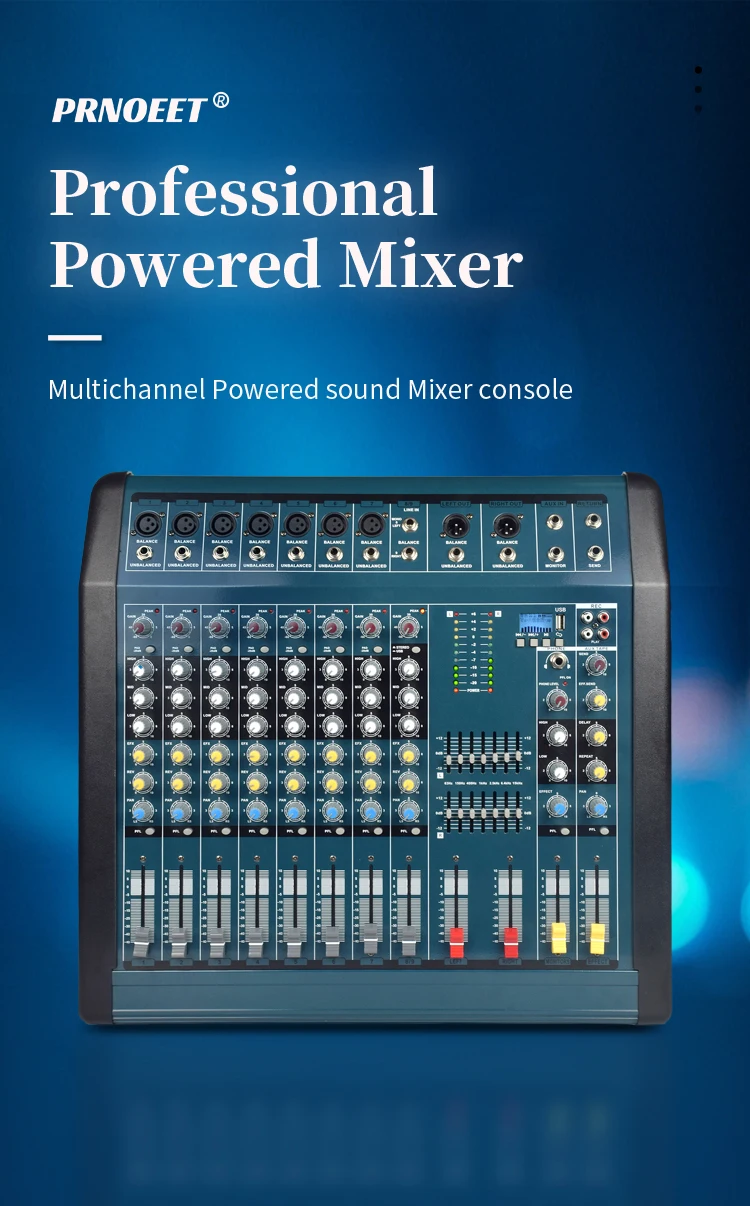Toggle channel 1 PFL button
The height and width of the screenshot is (1206, 750).
click(148, 831)
